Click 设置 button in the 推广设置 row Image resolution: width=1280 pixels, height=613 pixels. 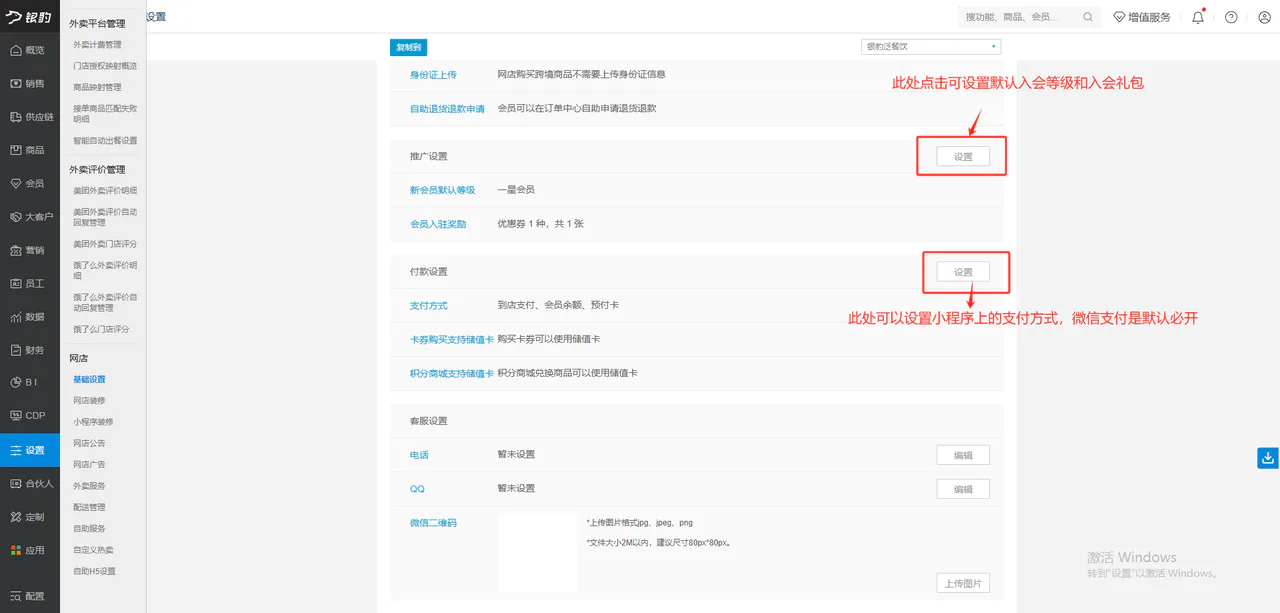click(x=963, y=157)
